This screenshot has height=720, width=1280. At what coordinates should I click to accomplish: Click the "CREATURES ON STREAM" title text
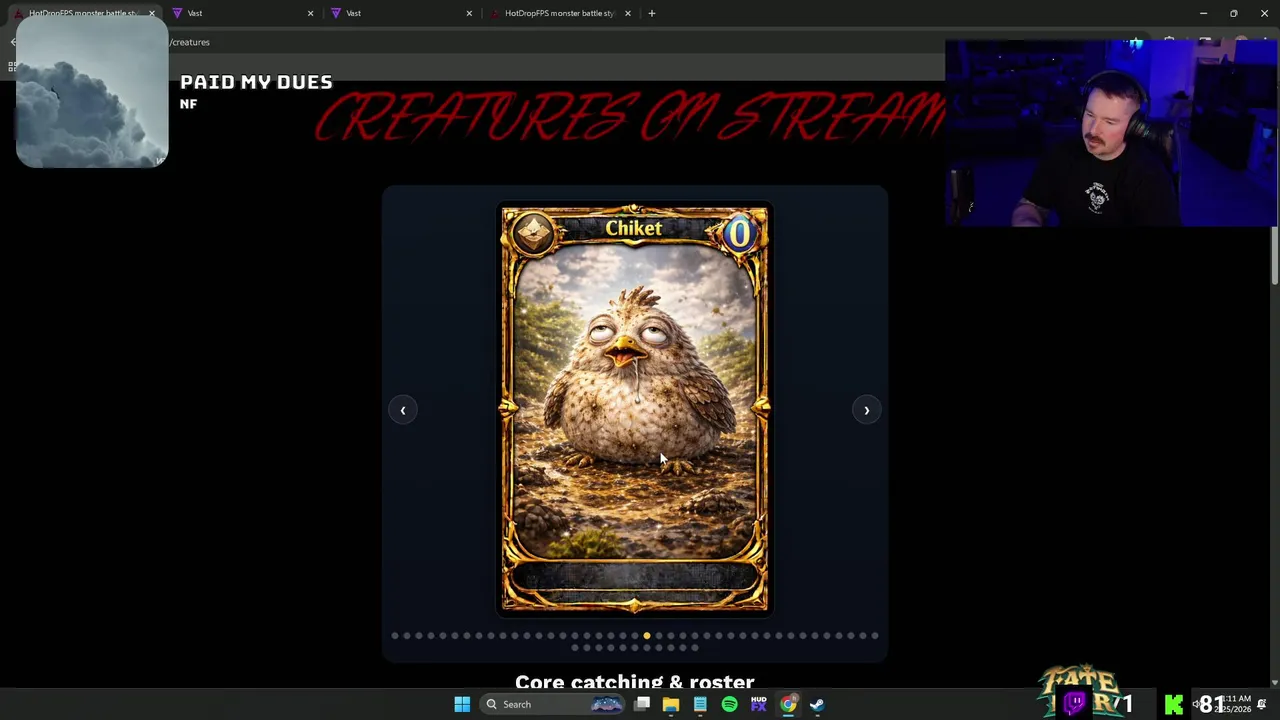[630, 117]
